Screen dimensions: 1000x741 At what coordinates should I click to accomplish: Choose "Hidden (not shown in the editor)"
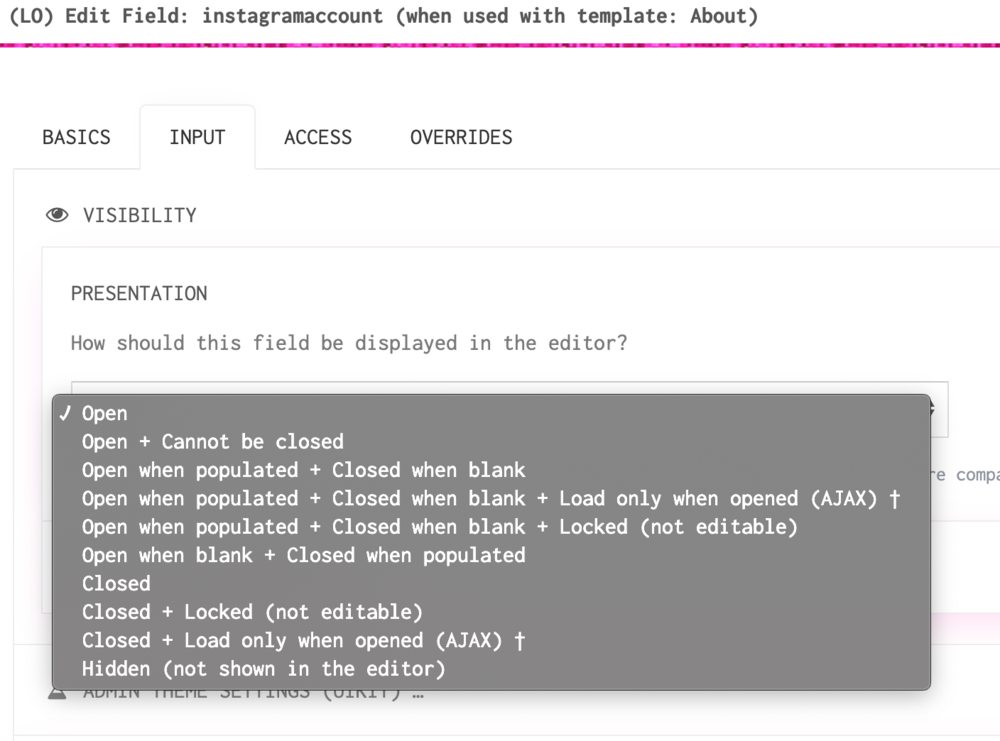[263, 669]
